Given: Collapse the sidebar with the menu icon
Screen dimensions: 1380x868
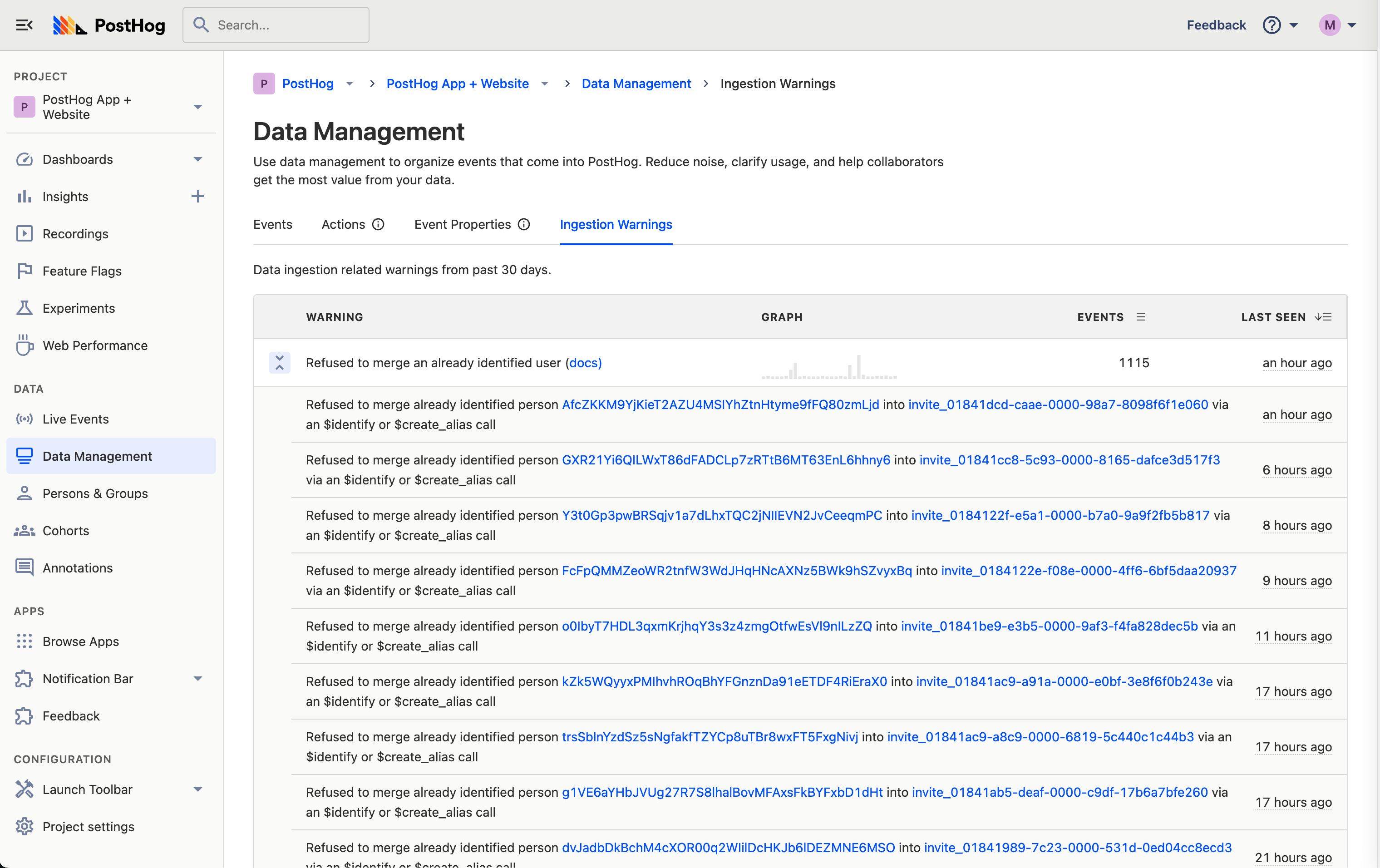Looking at the screenshot, I should 24,25.
